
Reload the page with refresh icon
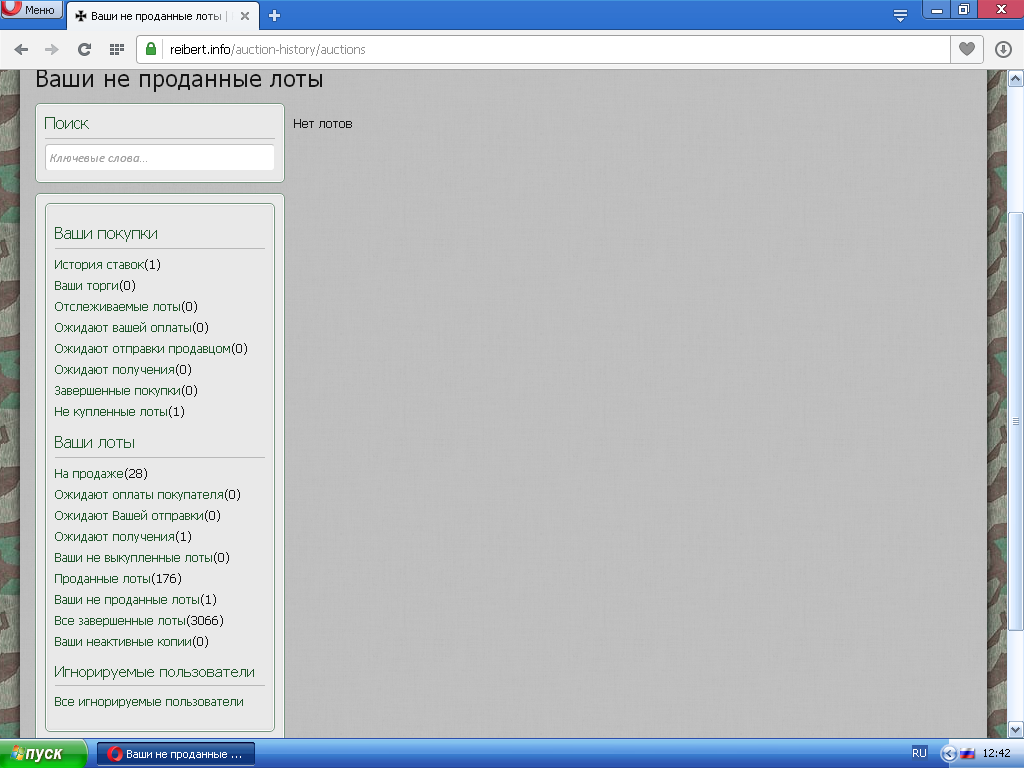[x=84, y=50]
